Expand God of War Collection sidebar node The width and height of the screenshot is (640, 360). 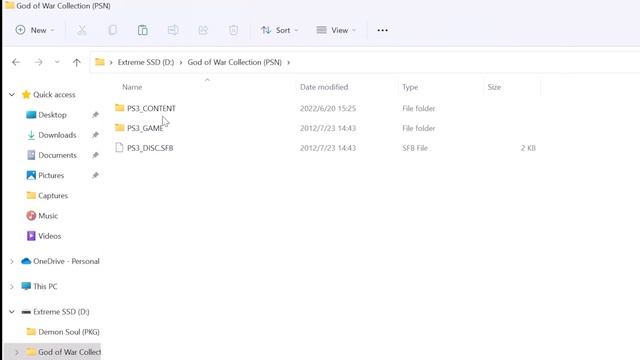pos(17,352)
